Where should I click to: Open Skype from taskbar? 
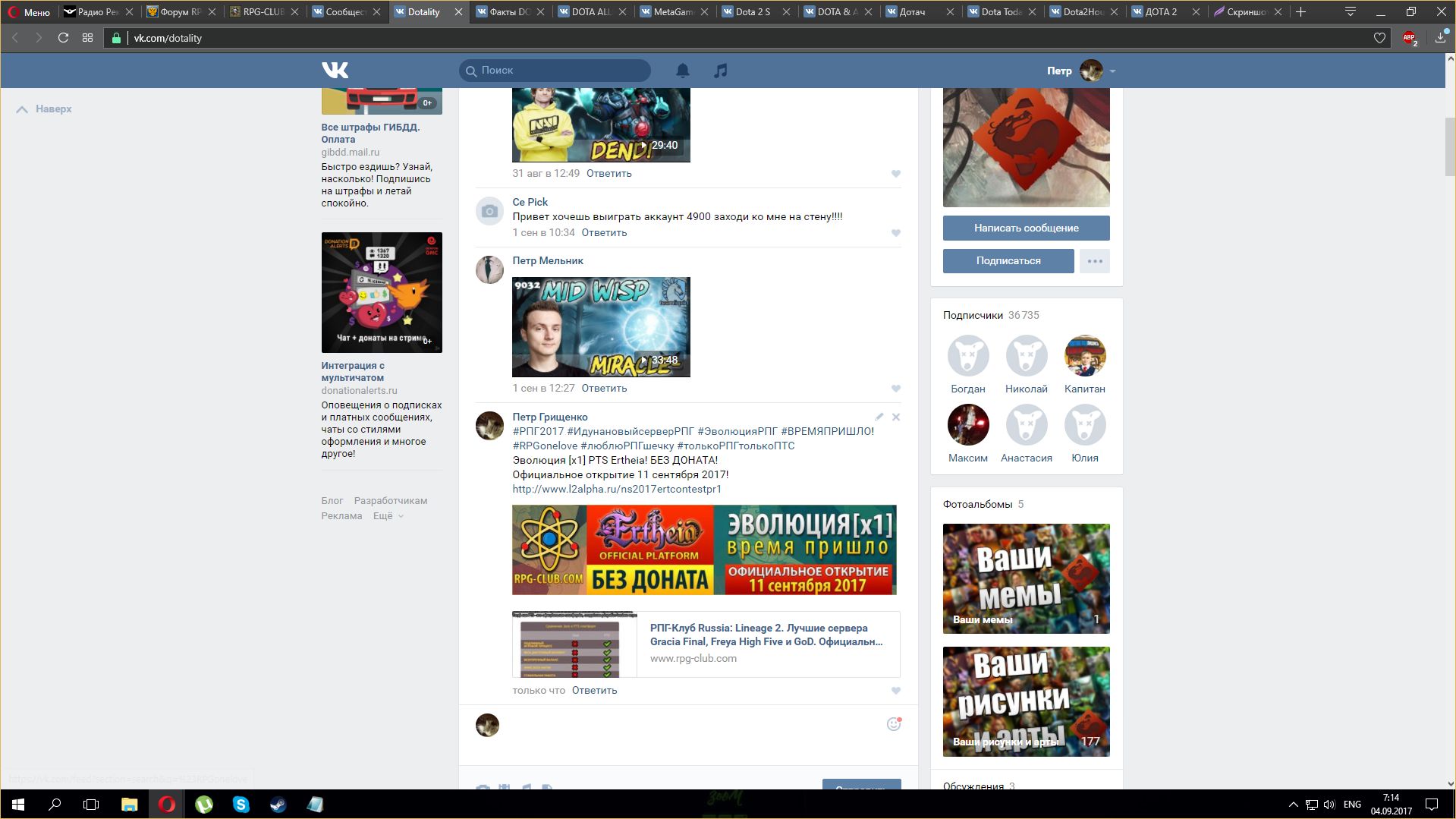241,805
